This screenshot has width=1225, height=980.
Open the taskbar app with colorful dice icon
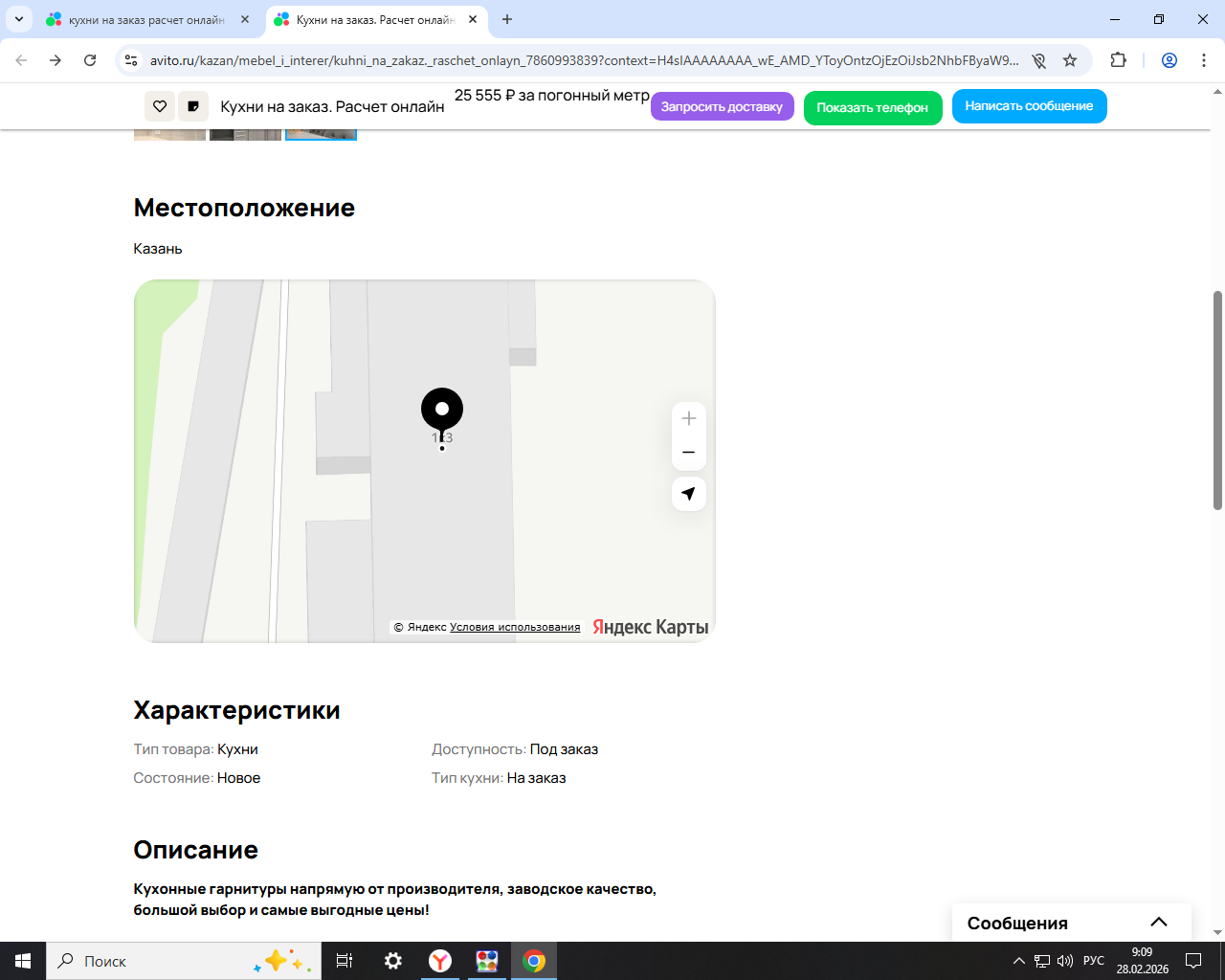(x=487, y=961)
